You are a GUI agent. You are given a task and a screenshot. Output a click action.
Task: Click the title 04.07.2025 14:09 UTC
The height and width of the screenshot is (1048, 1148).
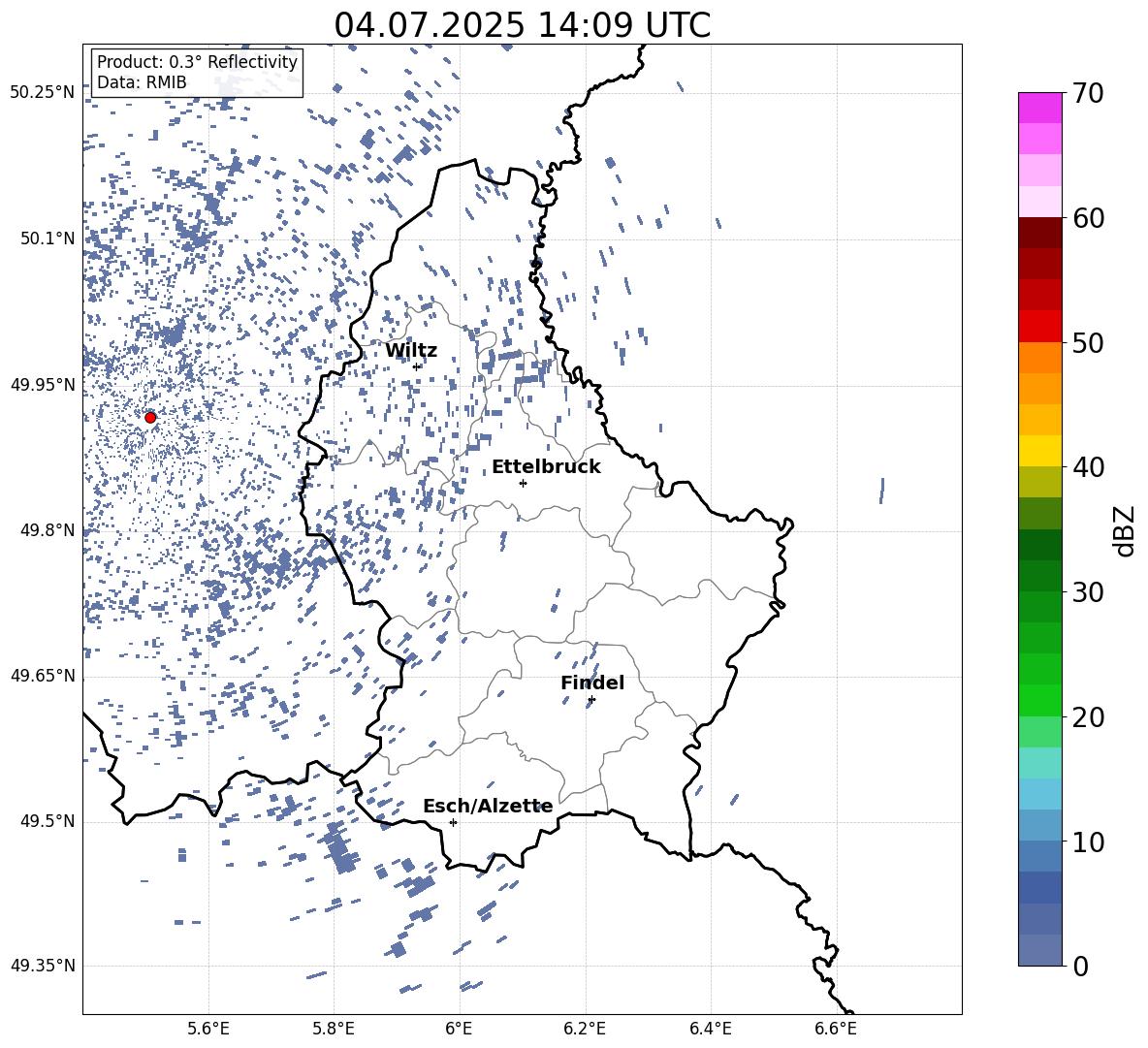(x=522, y=24)
